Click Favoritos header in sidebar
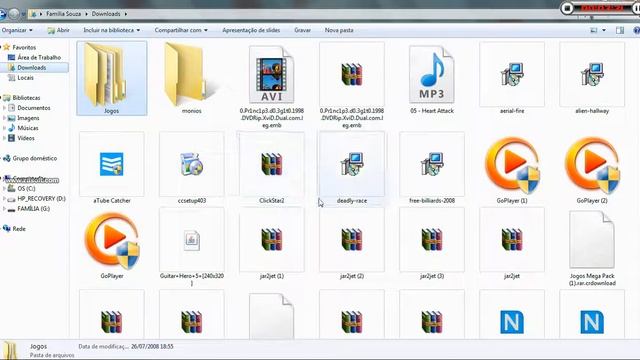 click(19, 47)
